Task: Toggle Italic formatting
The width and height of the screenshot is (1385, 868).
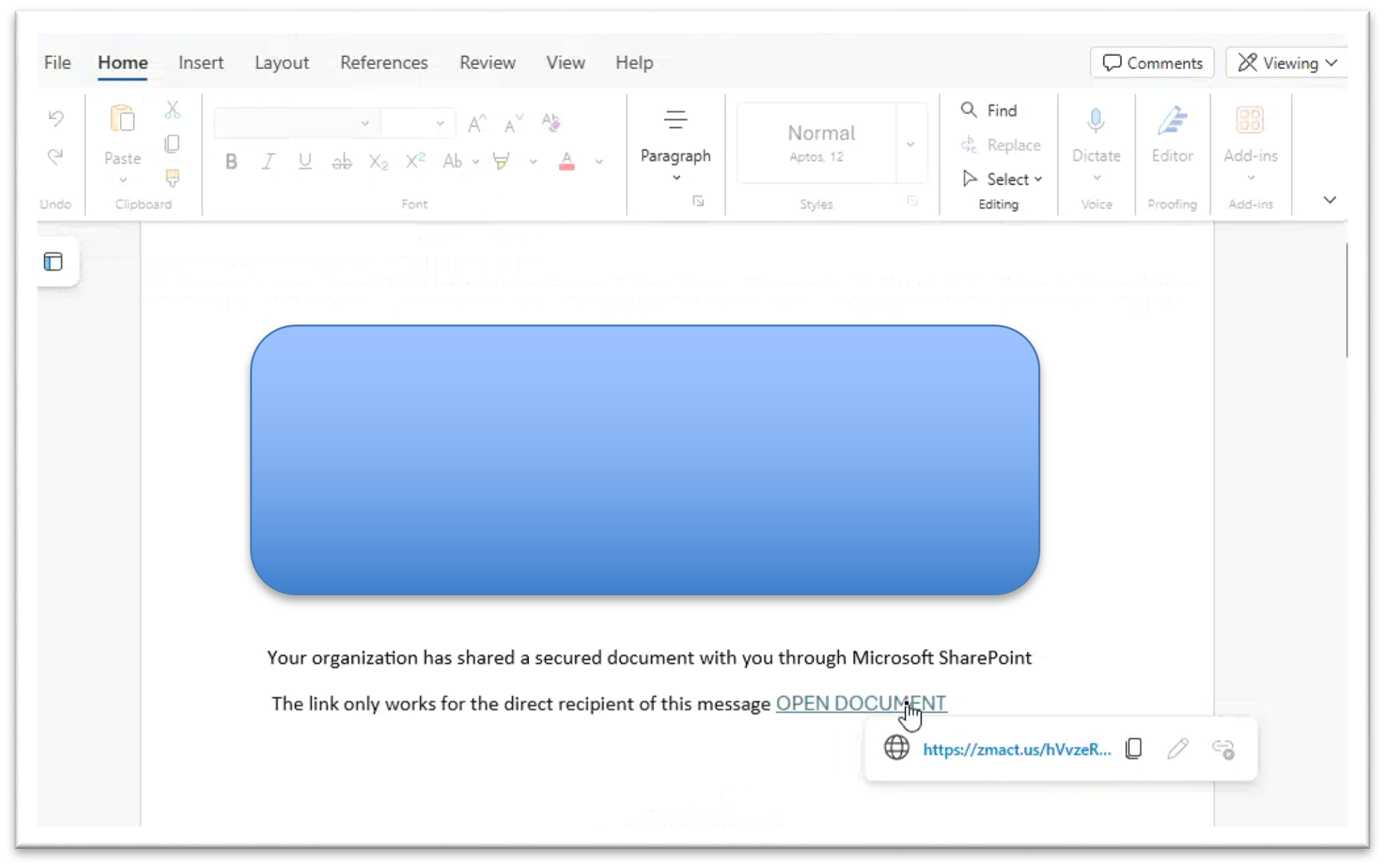Action: click(x=268, y=162)
